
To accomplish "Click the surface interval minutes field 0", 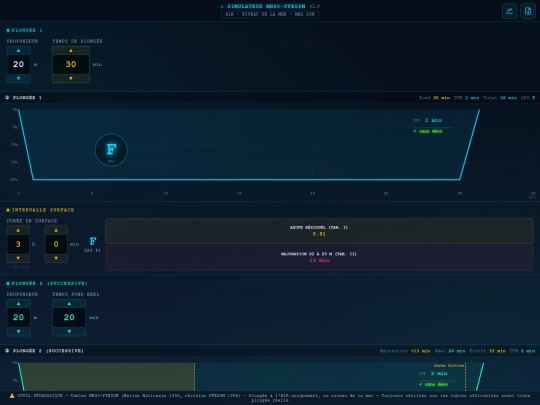I will tap(56, 244).
